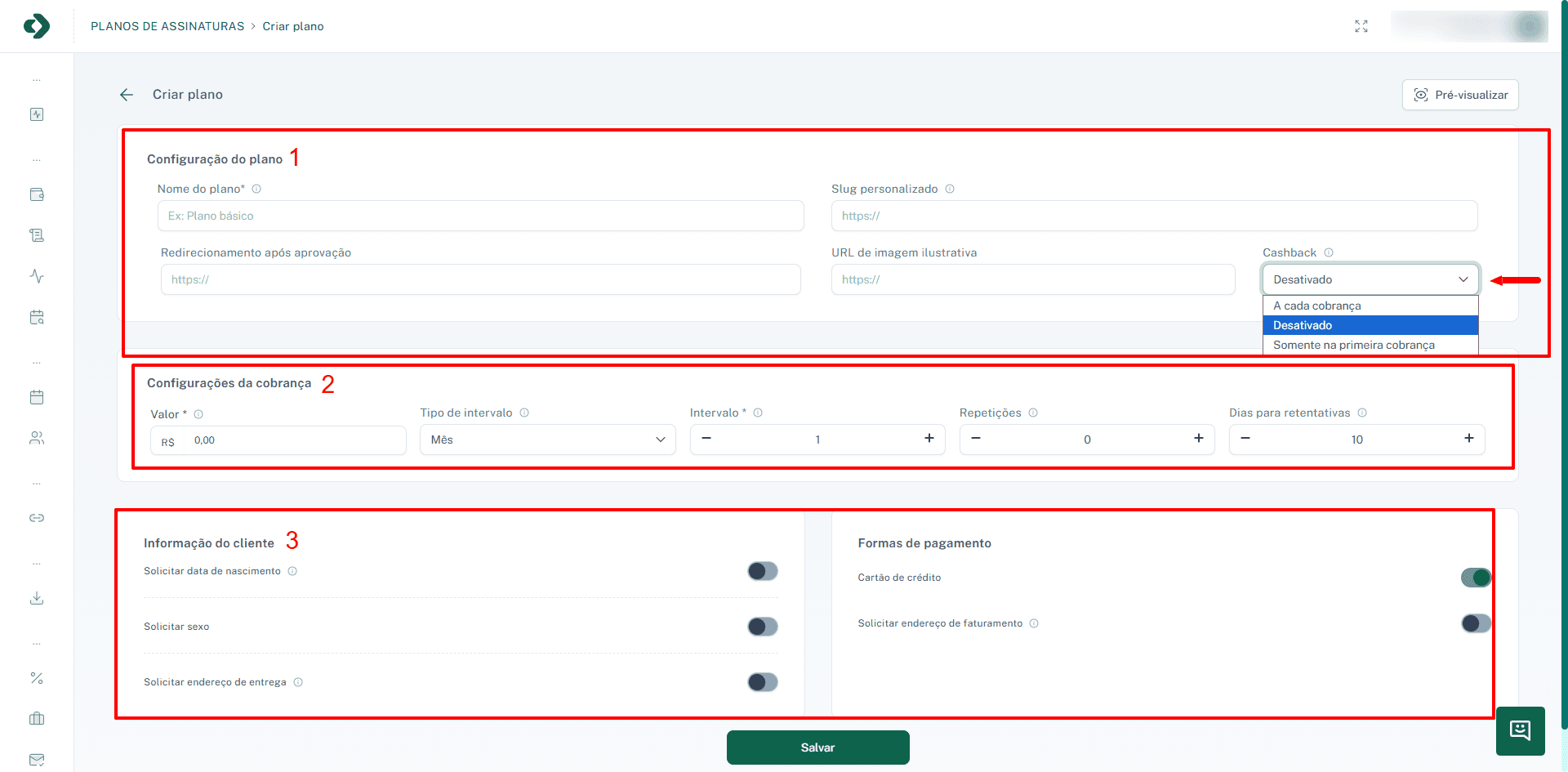Enable Solicitar data de nascimento toggle
The width and height of the screenshot is (1568, 772).
click(x=762, y=571)
